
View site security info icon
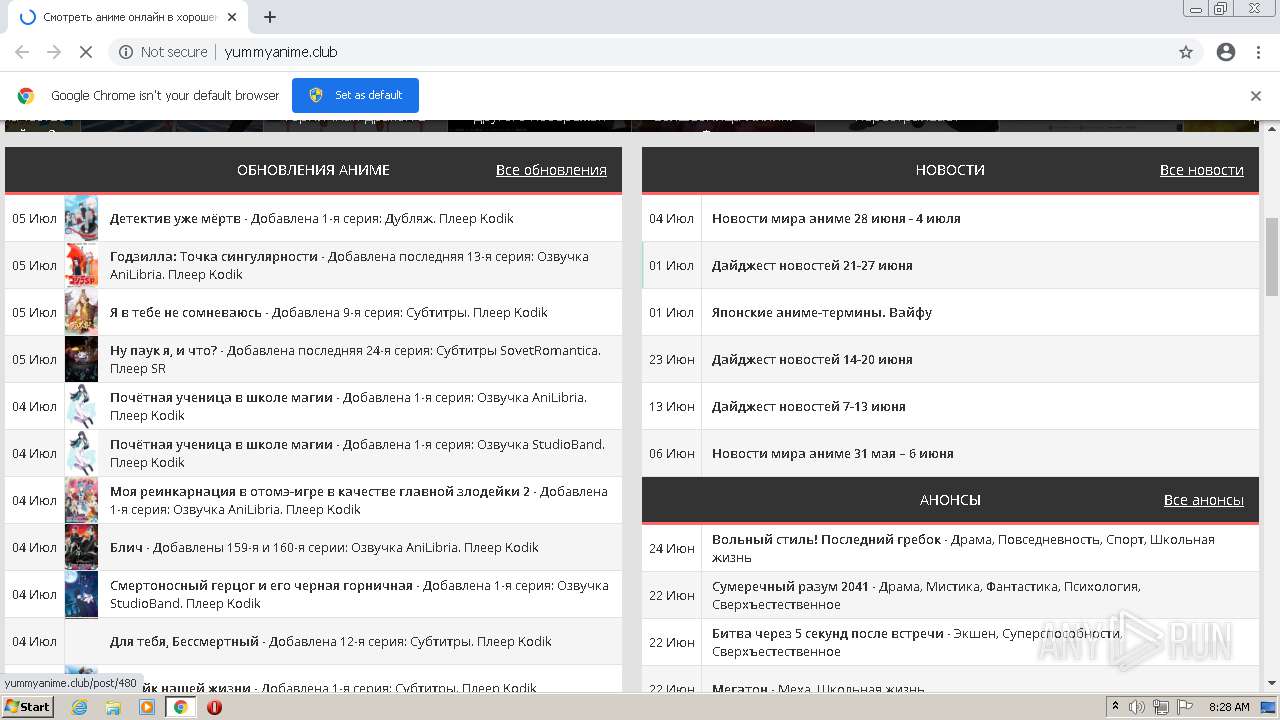pyautogui.click(x=126, y=52)
